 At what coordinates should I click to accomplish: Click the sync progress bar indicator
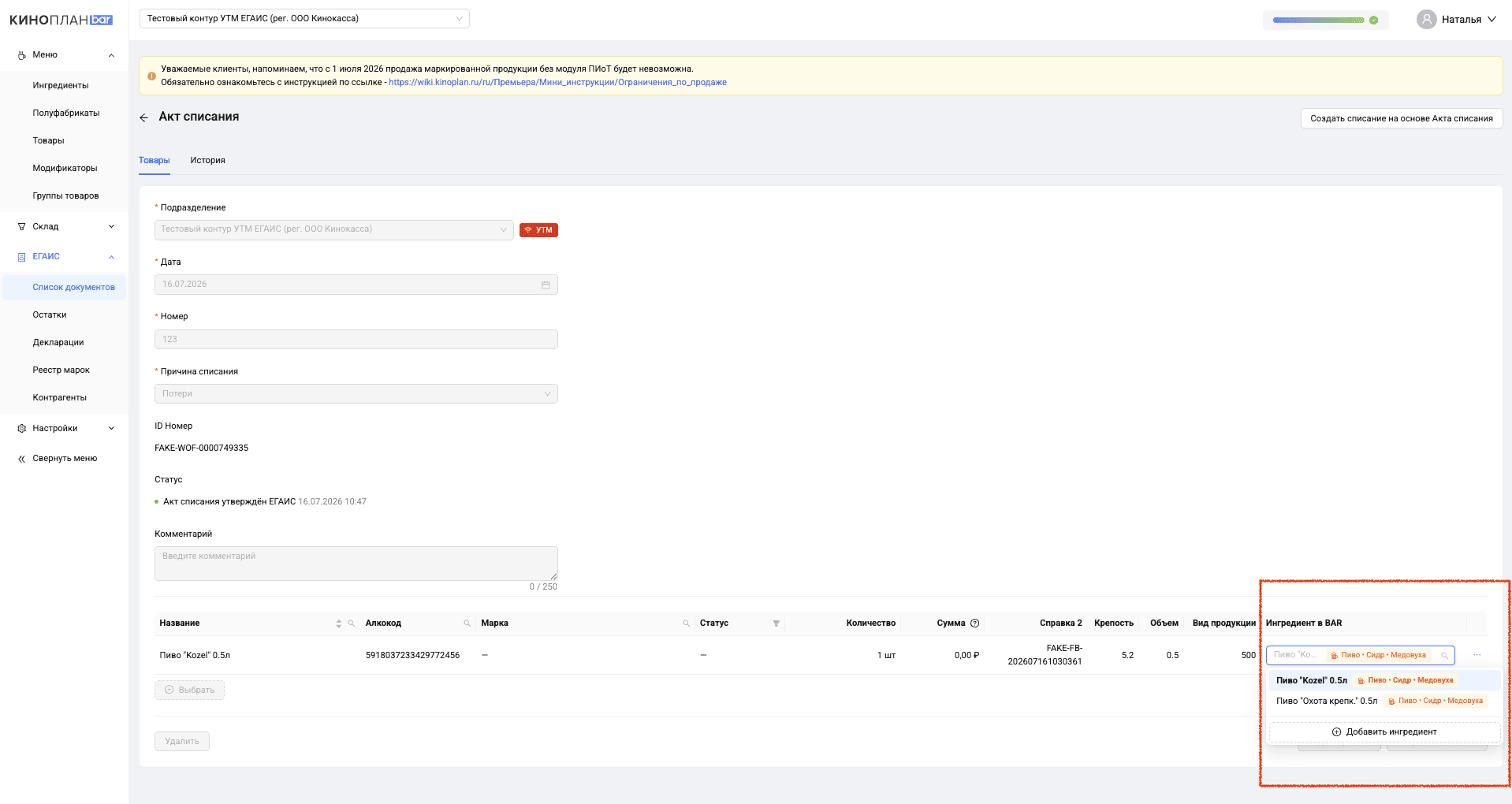coord(1319,20)
